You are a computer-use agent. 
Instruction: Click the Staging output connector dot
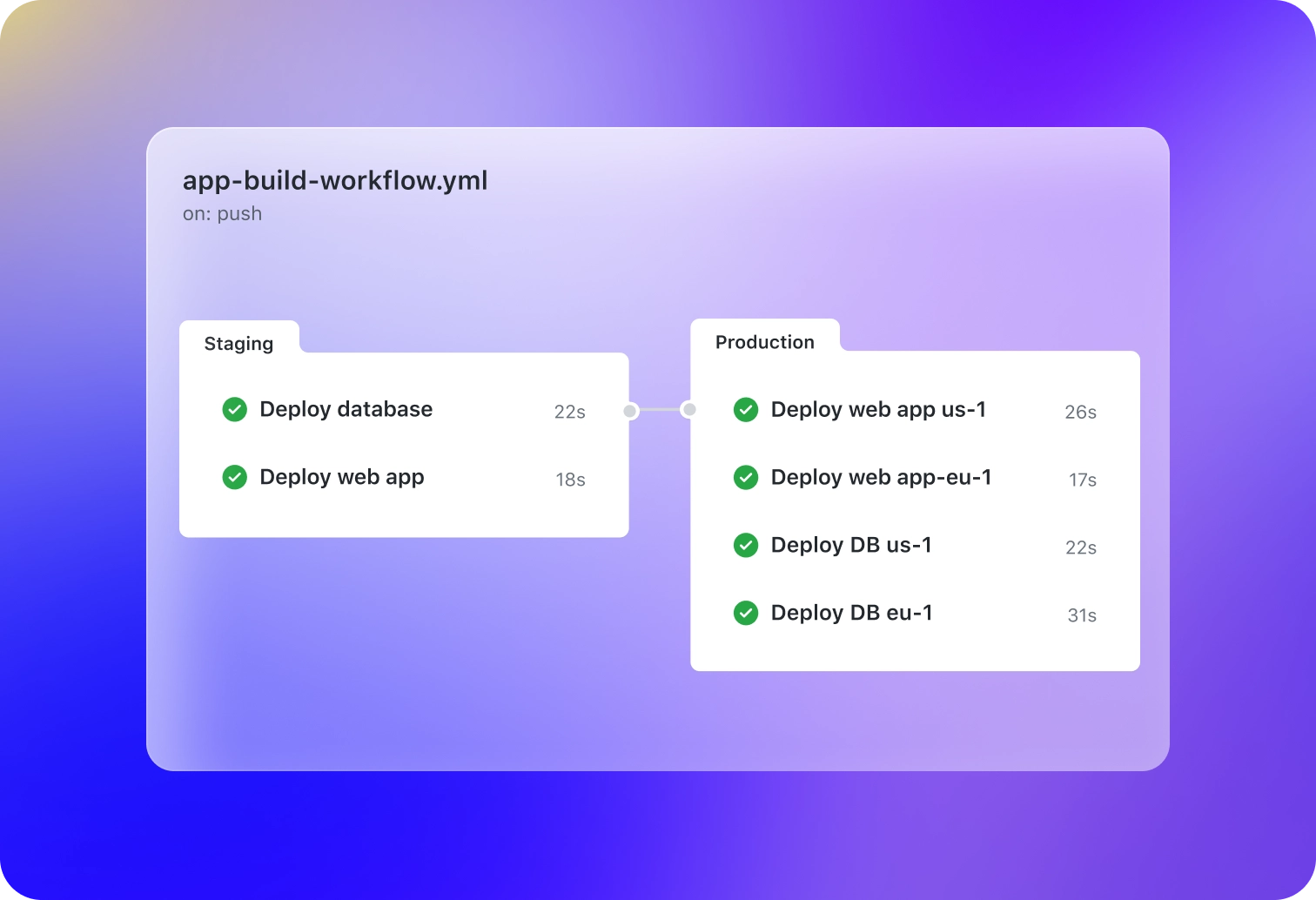[631, 410]
